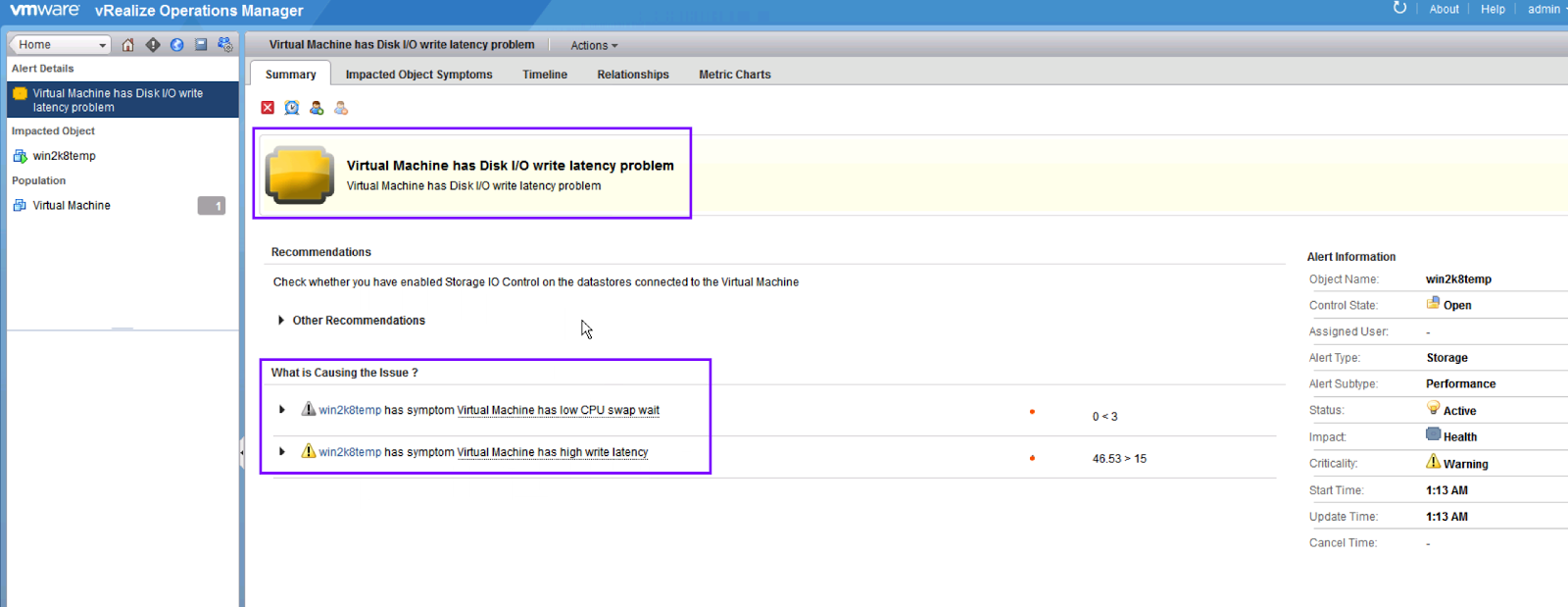
Task: Click the Home house icon in navigation toolbar
Action: point(128,45)
